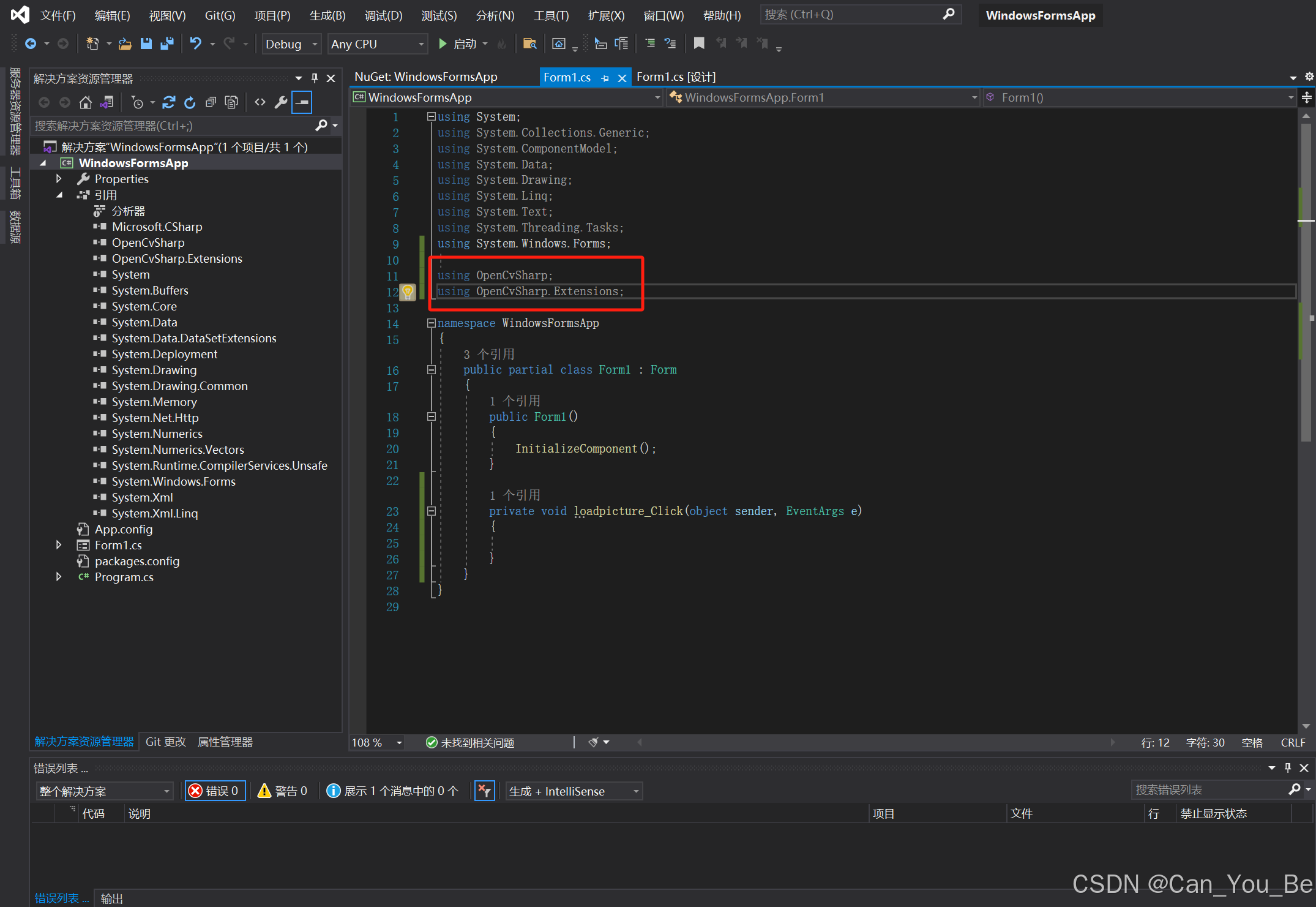Open the 输出 panel at the bottom
Viewport: 1316px width, 907px height.
coord(111,898)
